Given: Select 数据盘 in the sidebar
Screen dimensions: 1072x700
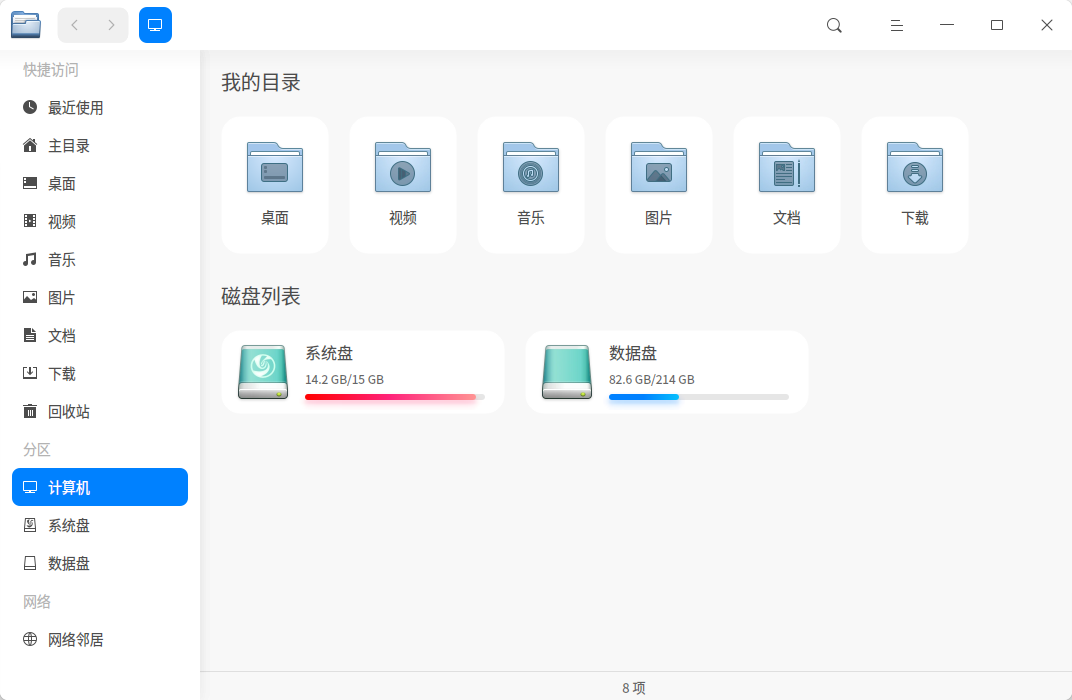Looking at the screenshot, I should (x=100, y=563).
